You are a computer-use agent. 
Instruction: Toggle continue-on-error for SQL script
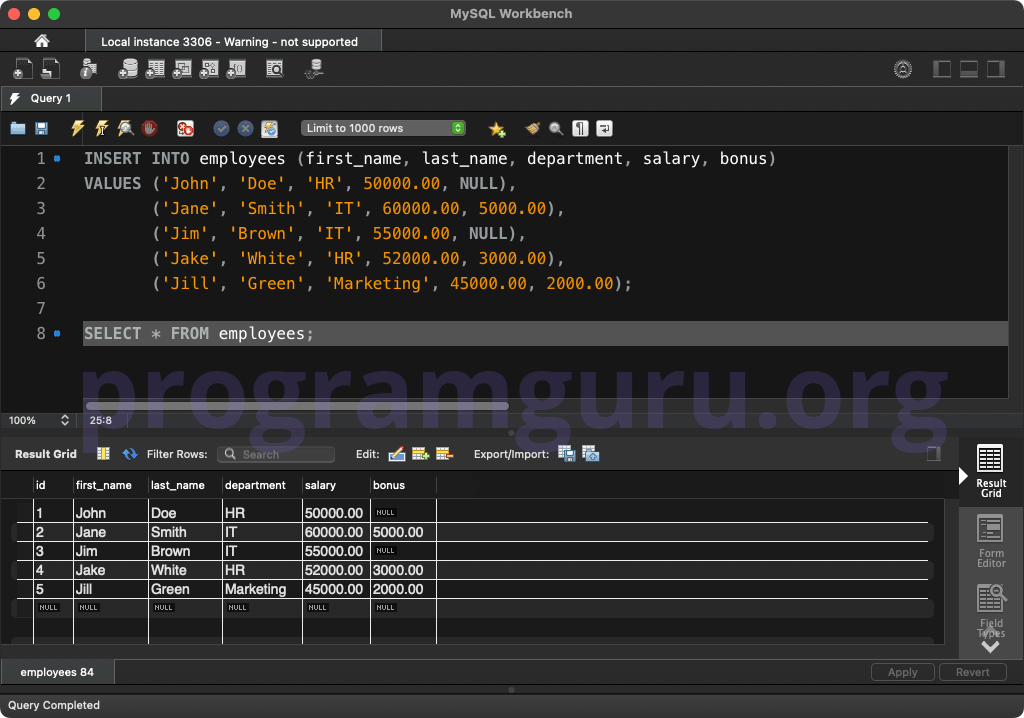pyautogui.click(x=185, y=128)
